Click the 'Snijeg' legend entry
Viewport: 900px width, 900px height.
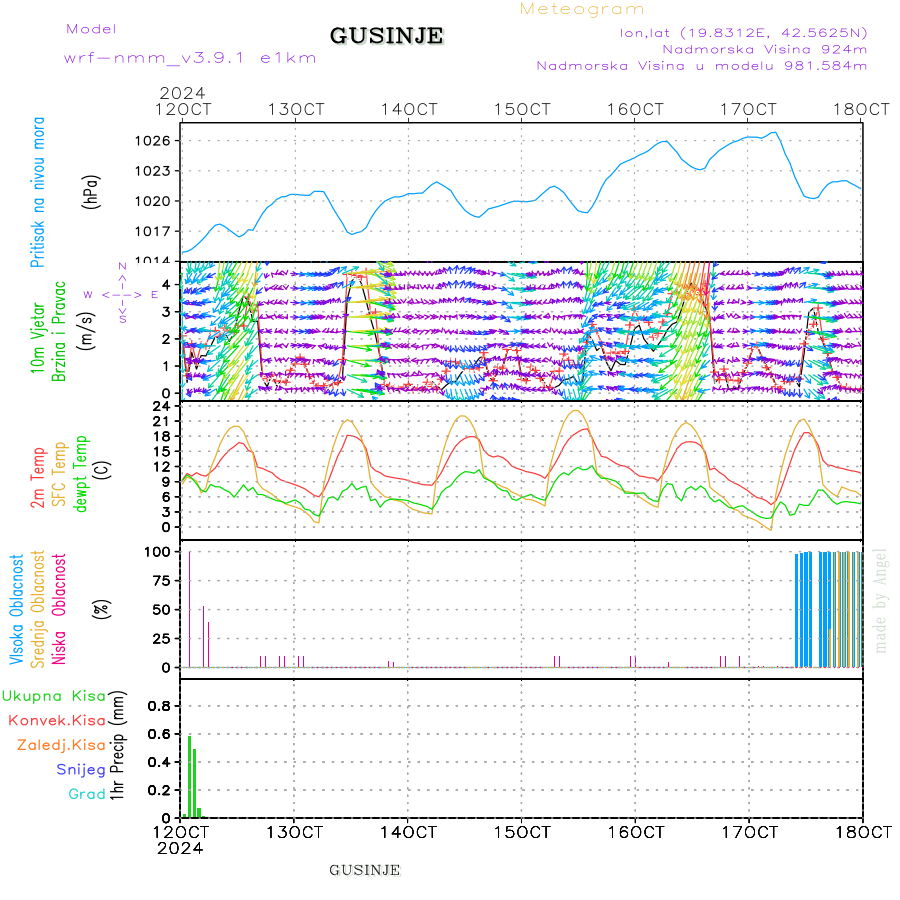[81, 770]
